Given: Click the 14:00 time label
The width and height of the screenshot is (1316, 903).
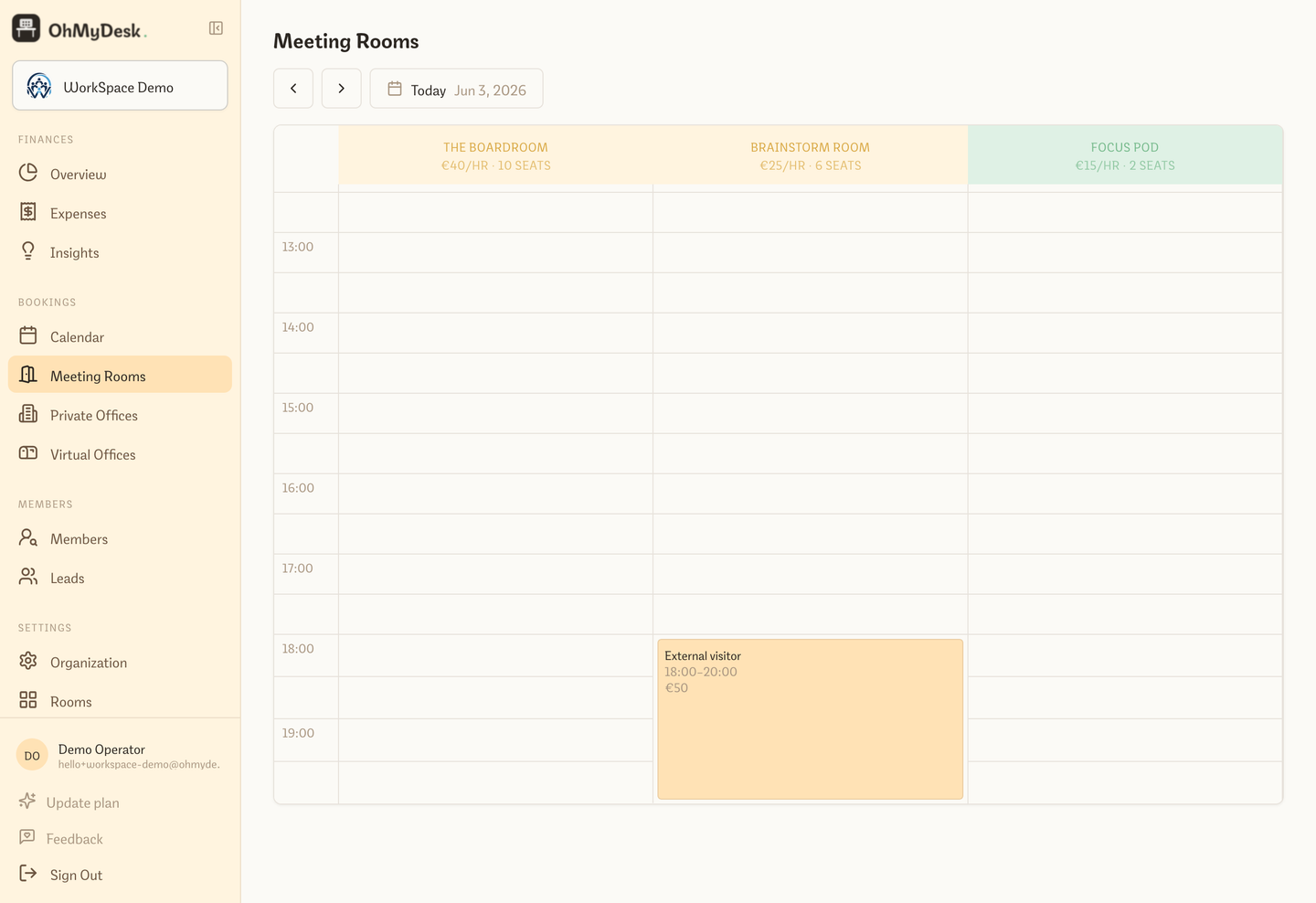Looking at the screenshot, I should (x=298, y=327).
